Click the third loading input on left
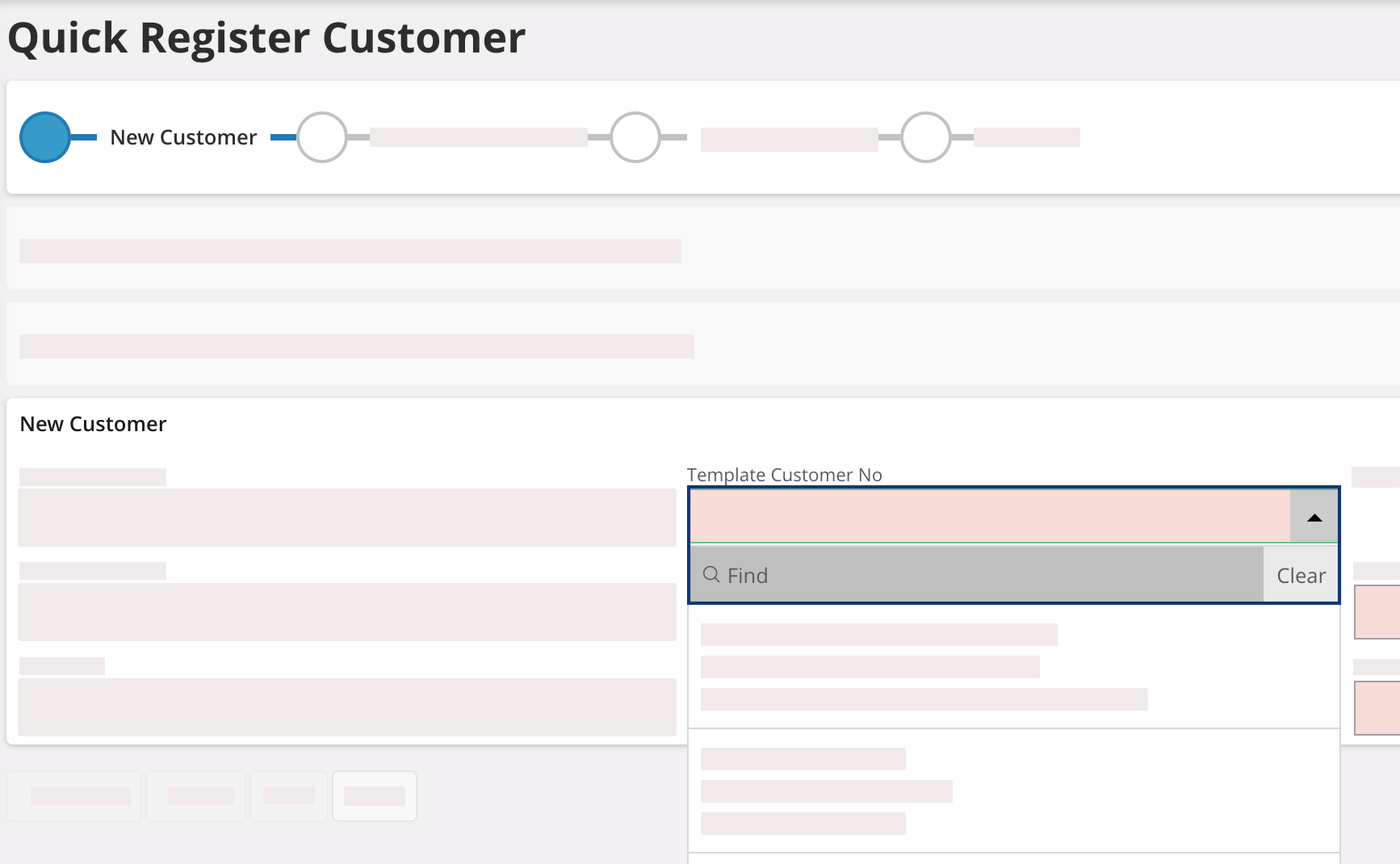 coord(347,707)
